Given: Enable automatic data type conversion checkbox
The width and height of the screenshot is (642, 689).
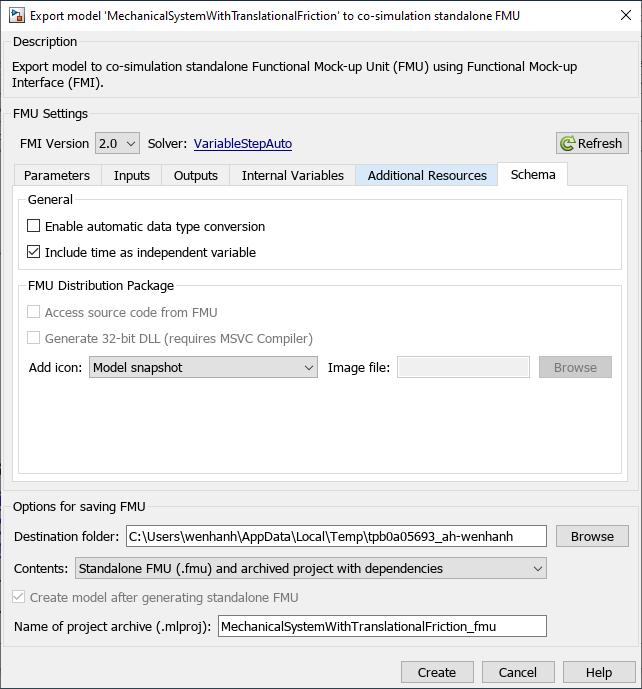Looking at the screenshot, I should coord(34,226).
